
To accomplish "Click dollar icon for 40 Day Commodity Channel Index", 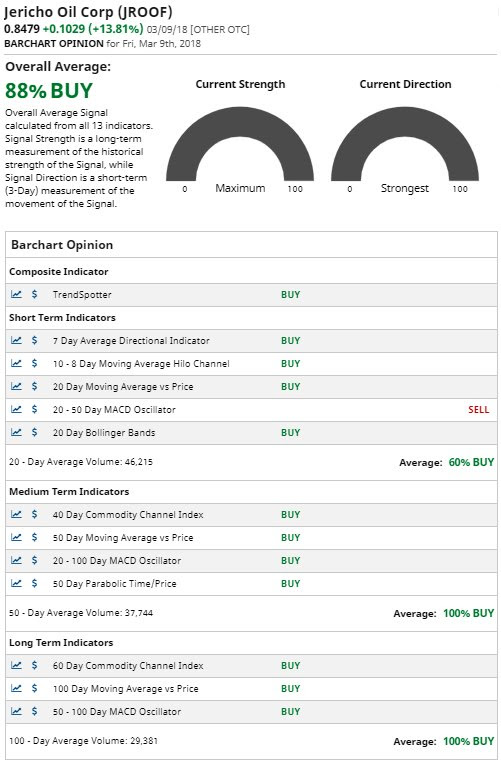I will point(34,514).
